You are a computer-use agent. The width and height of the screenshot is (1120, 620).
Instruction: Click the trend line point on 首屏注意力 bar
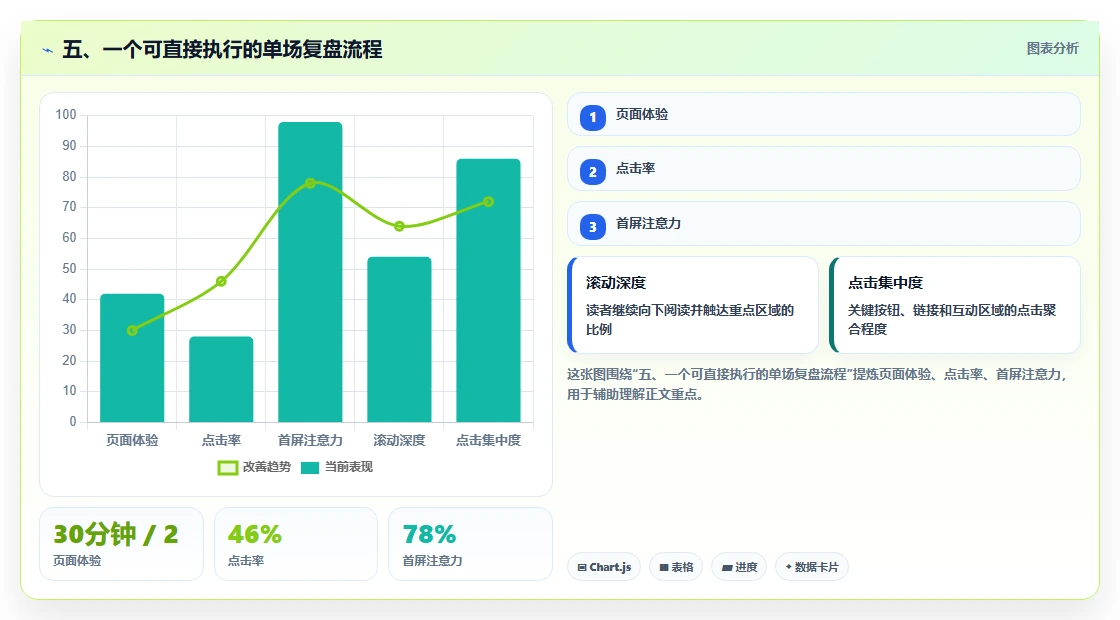(310, 184)
